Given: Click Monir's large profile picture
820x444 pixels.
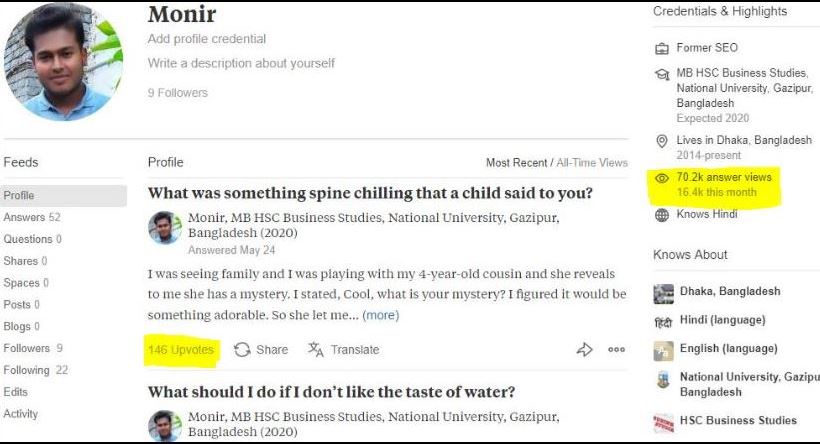Looking at the screenshot, I should pyautogui.click(x=64, y=62).
